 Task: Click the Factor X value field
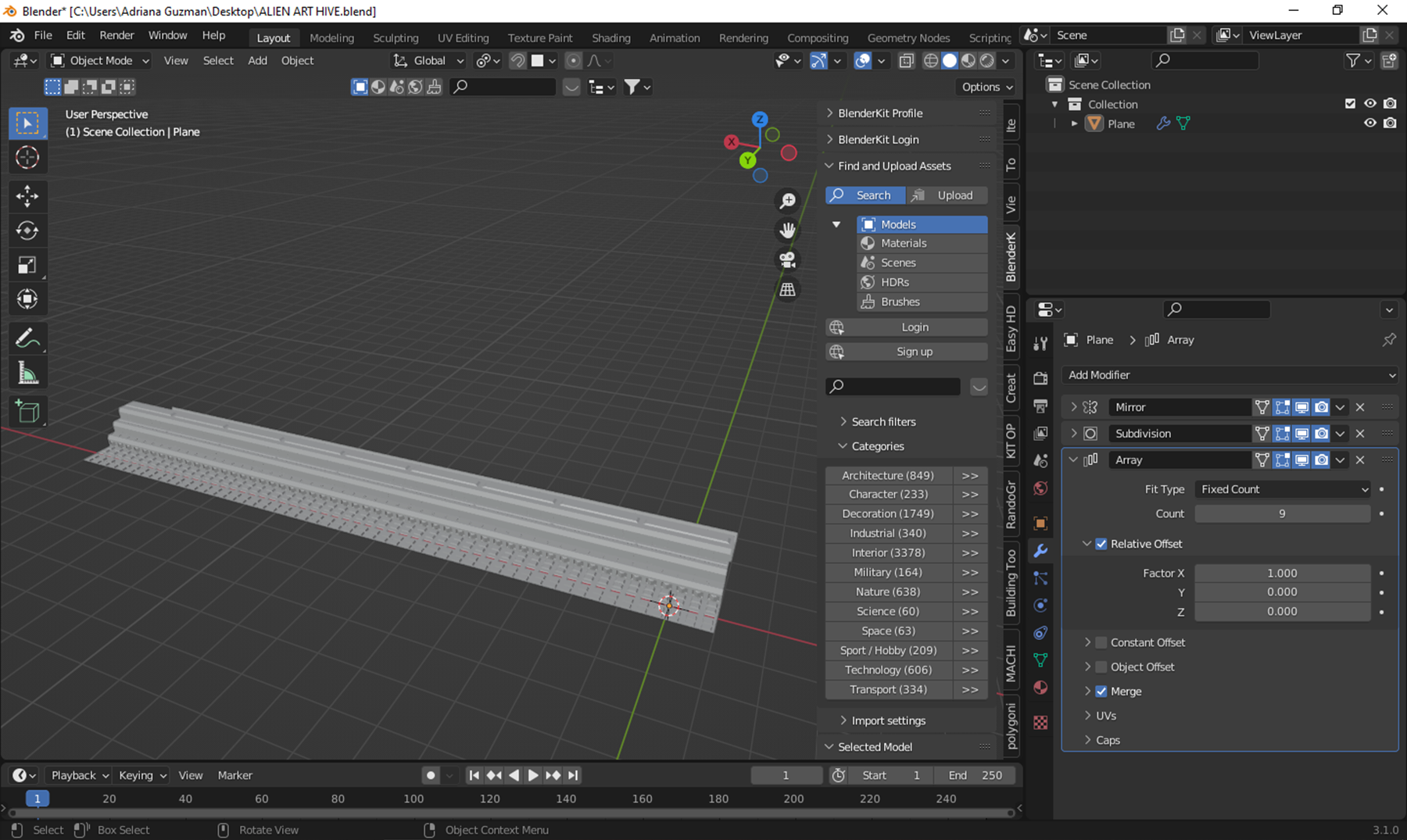coord(1282,573)
